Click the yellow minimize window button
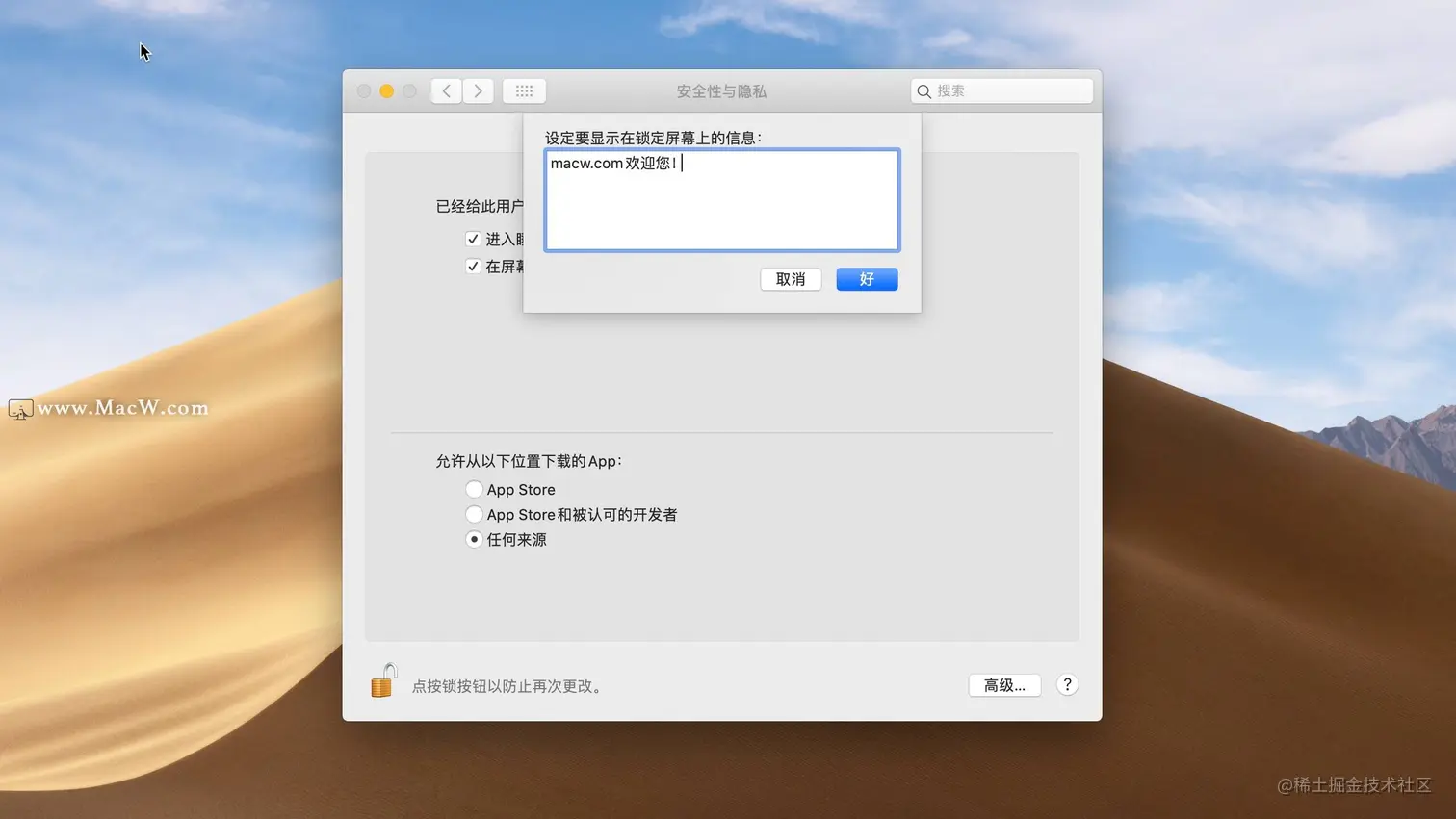The height and width of the screenshot is (819, 1456). click(x=386, y=90)
